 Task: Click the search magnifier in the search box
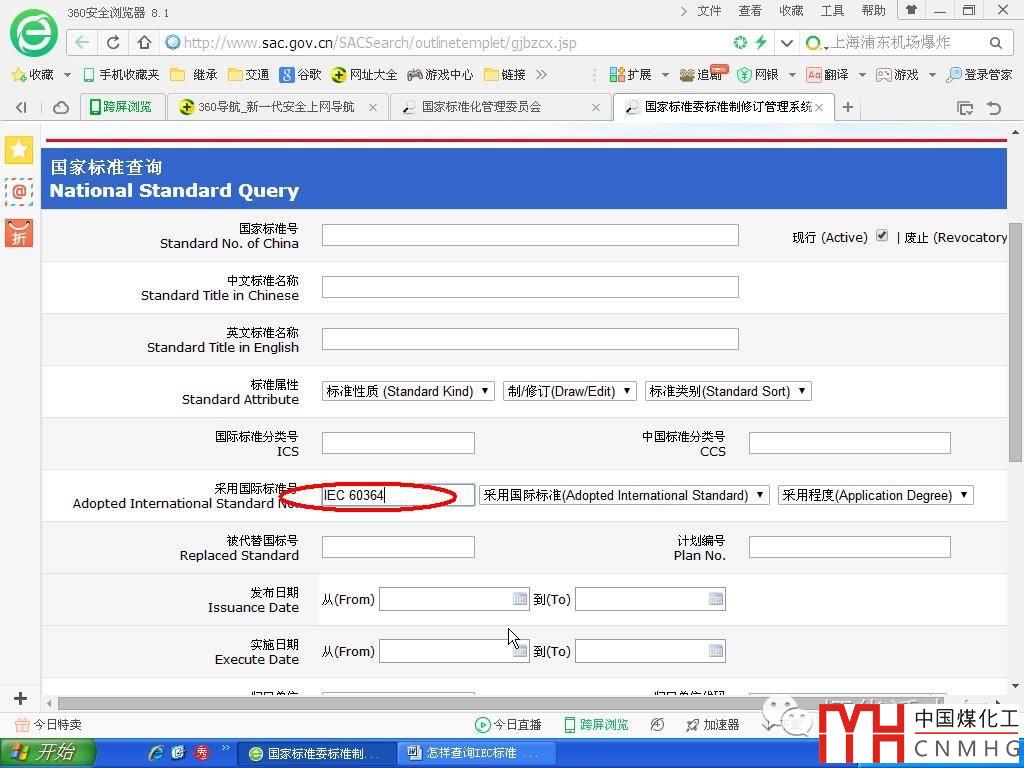(995, 43)
